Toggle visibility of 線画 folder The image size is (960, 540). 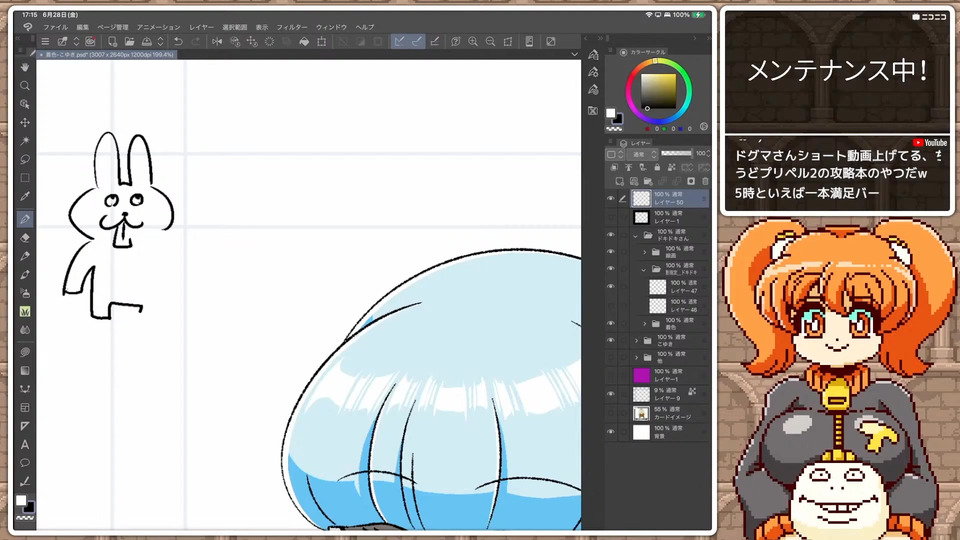coord(610,252)
